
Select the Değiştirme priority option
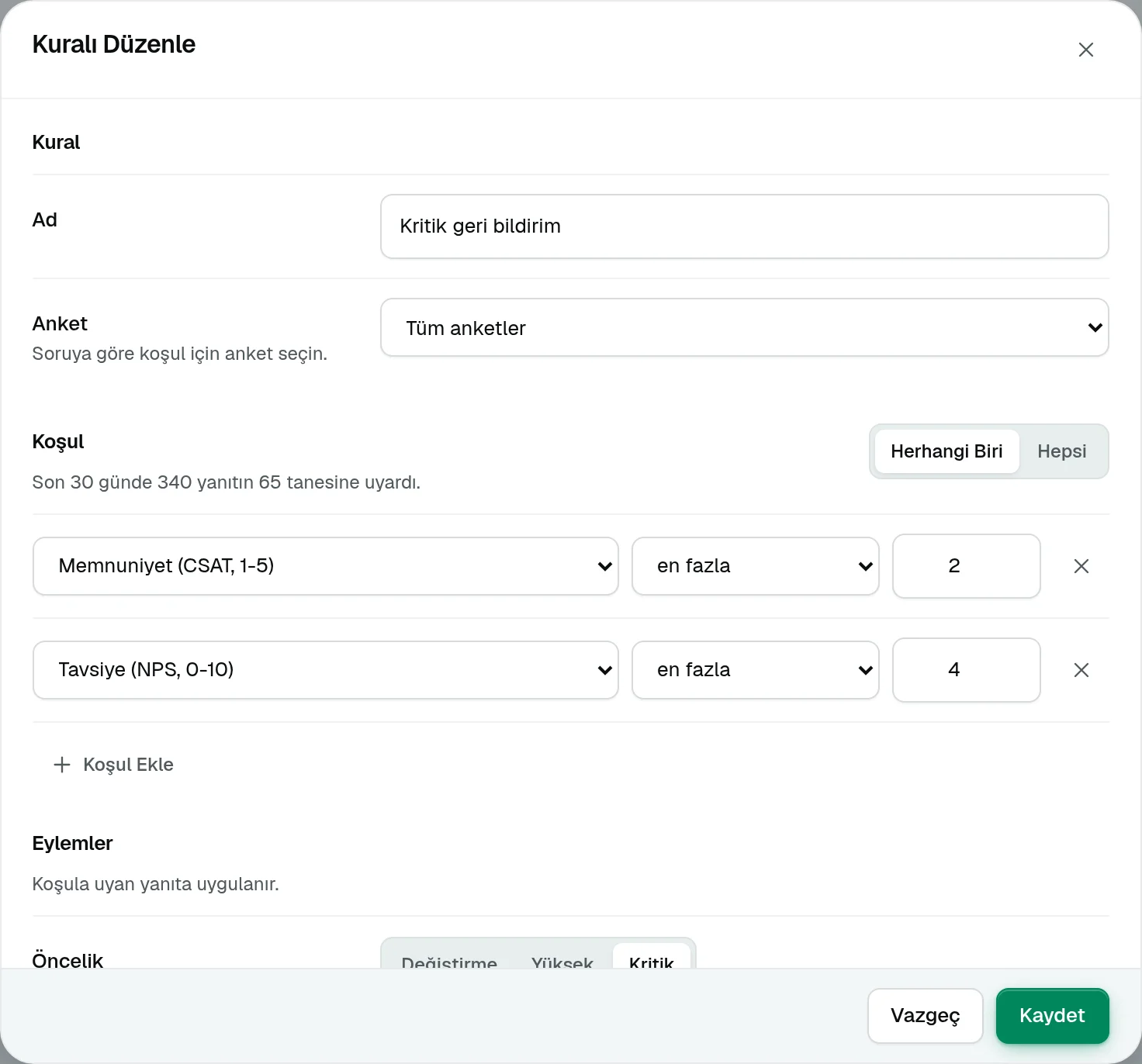(449, 957)
